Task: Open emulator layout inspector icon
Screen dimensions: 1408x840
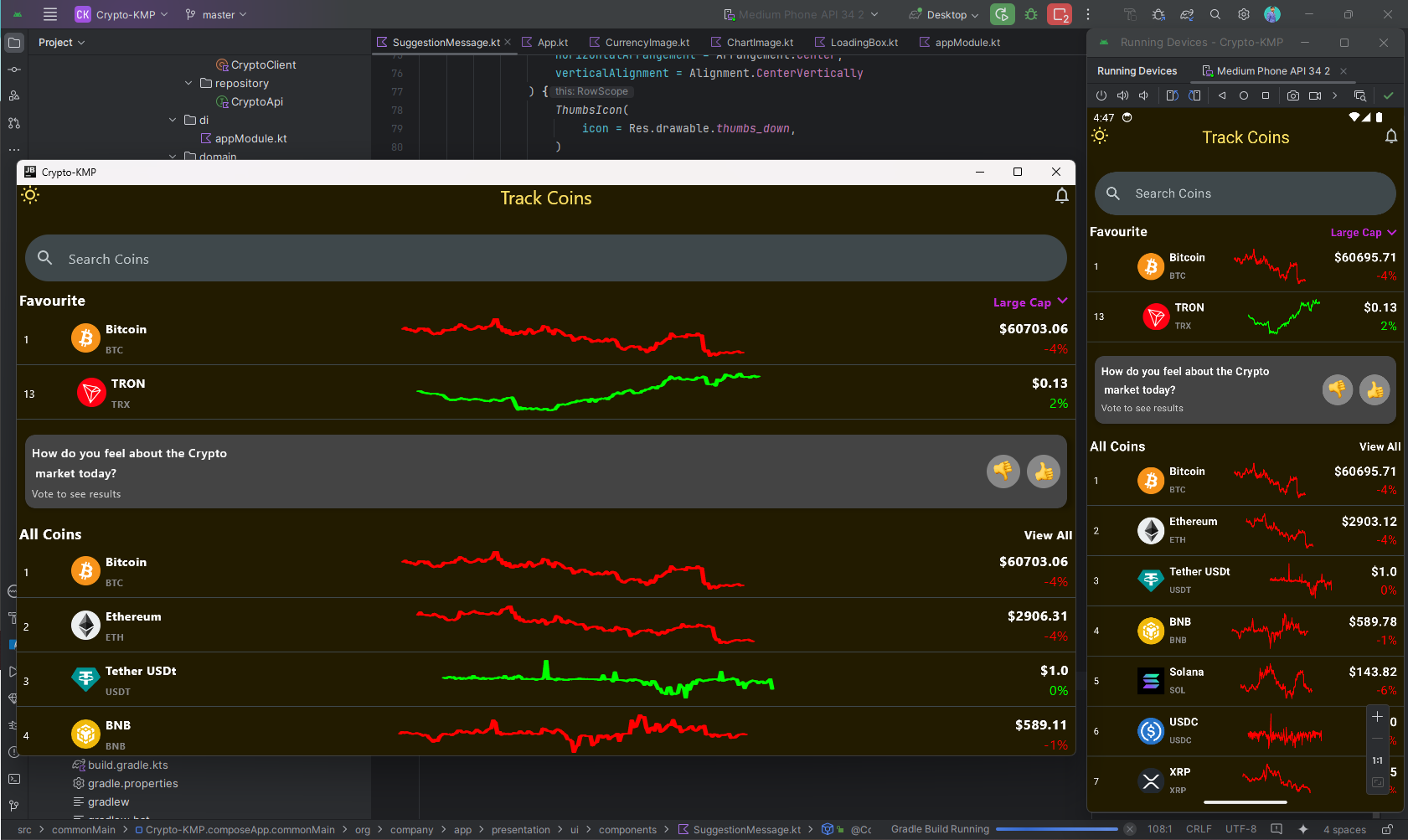Action: [x=1360, y=95]
